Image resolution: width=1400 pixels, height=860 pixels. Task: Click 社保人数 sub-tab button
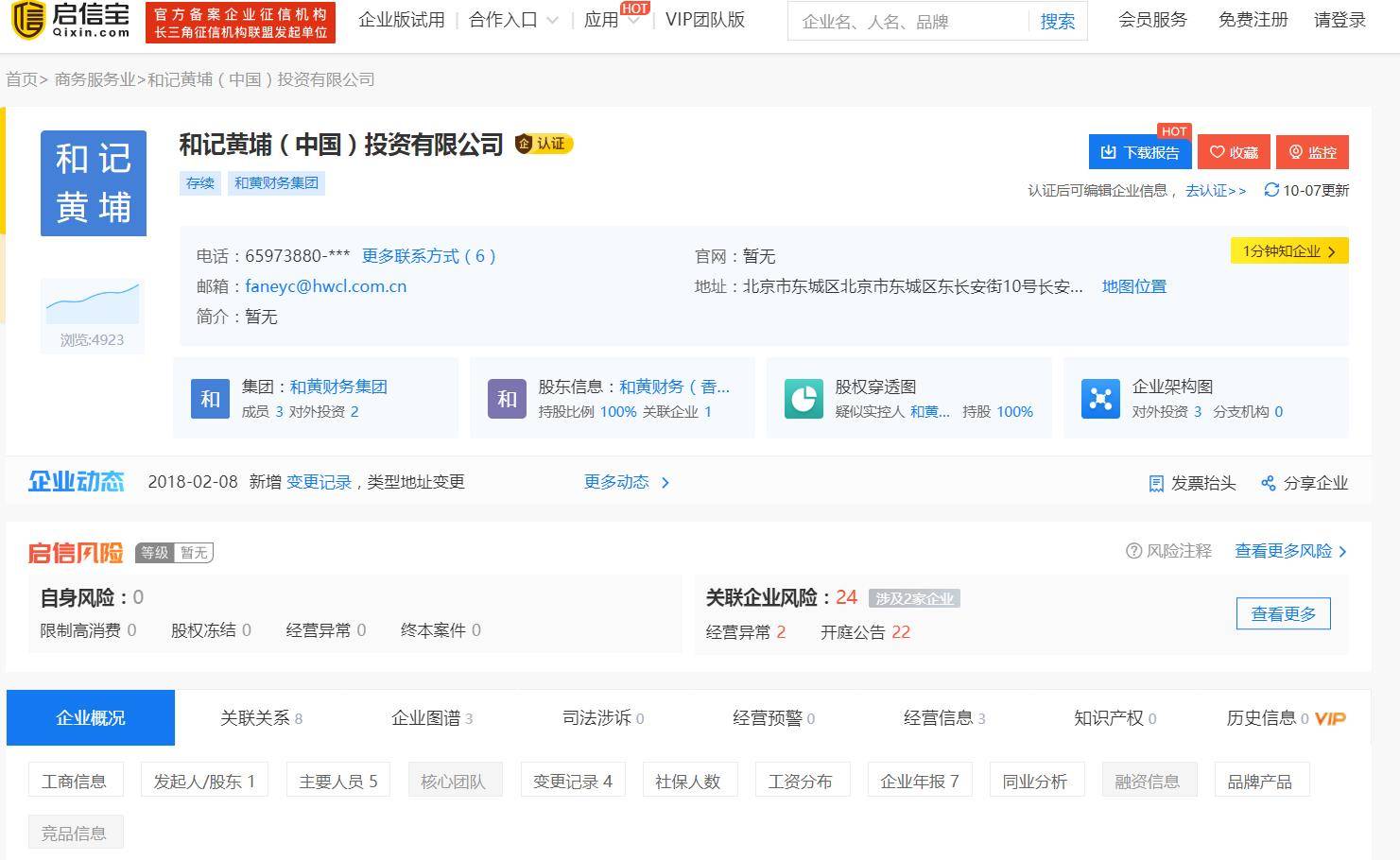(x=688, y=781)
